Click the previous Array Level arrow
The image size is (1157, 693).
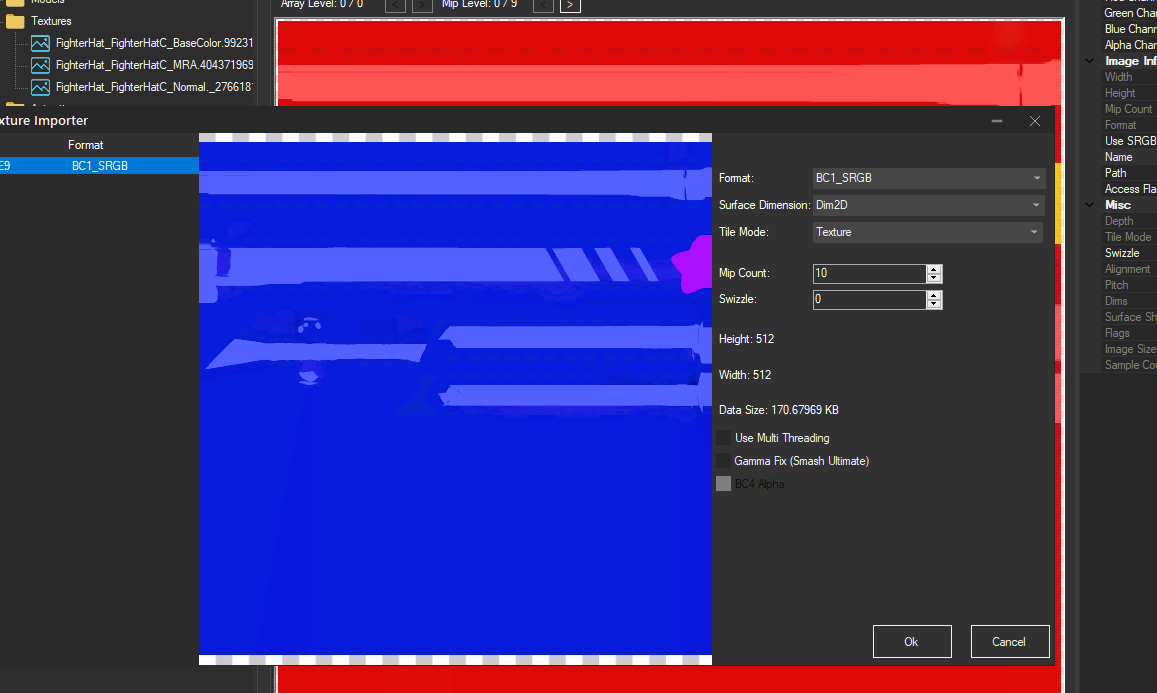tap(395, 5)
